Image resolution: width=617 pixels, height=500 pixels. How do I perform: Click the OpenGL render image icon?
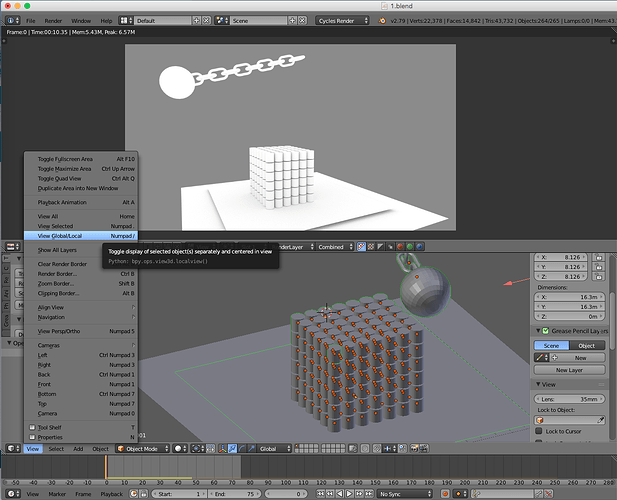pos(414,448)
